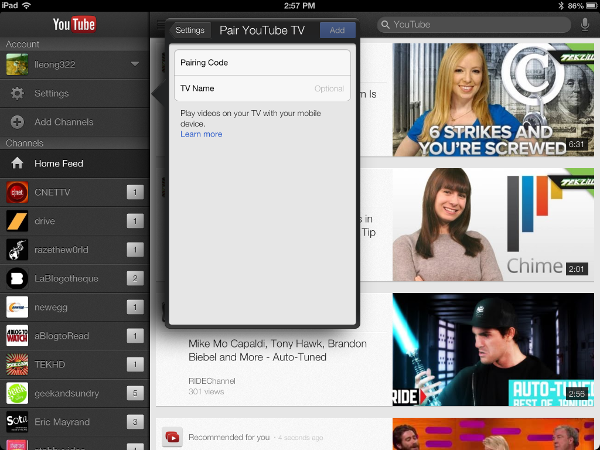Image resolution: width=600 pixels, height=450 pixels.
Task: Open the LaBlogotheque channel icon
Action: (x=17, y=278)
